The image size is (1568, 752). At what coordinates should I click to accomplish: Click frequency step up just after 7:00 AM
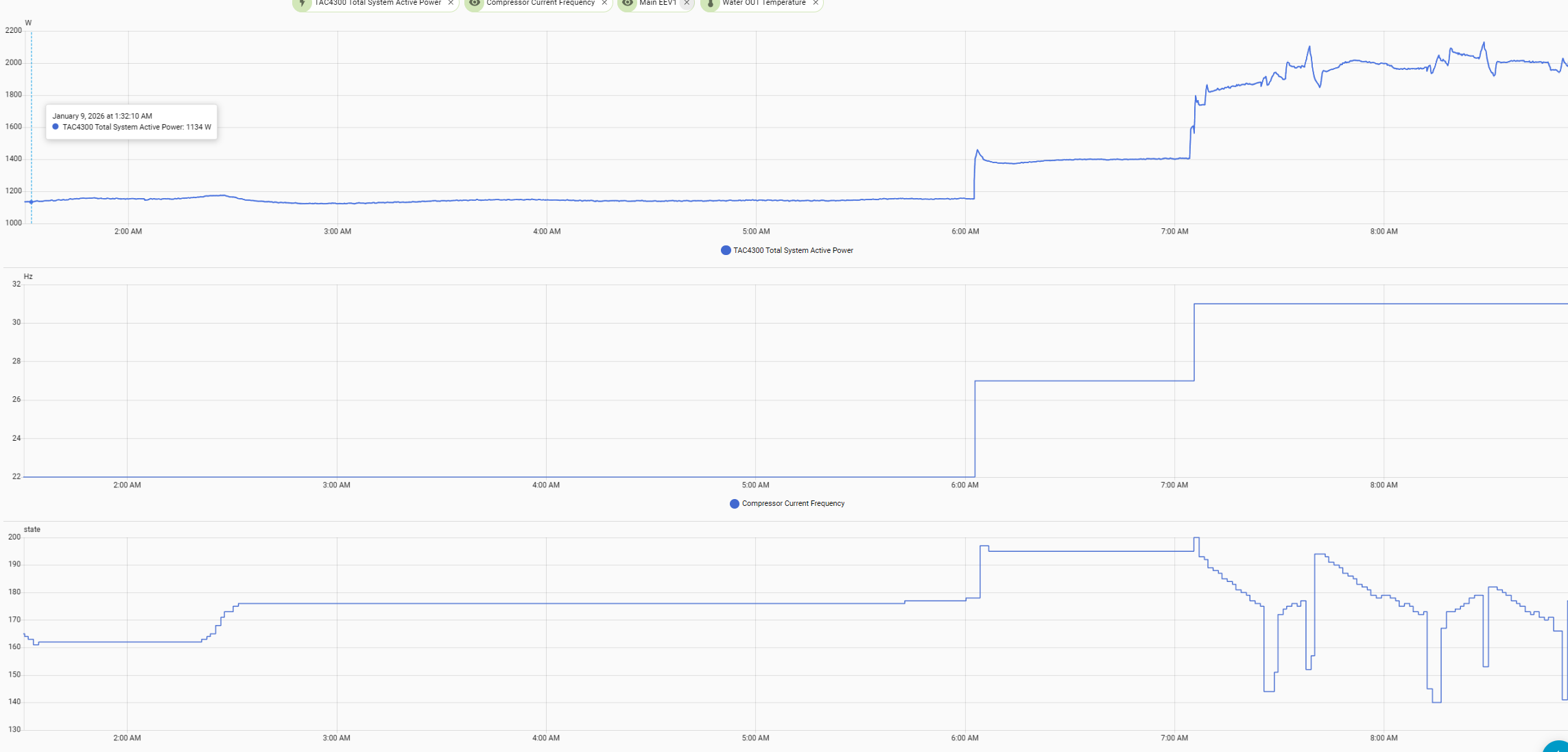[x=1194, y=343]
